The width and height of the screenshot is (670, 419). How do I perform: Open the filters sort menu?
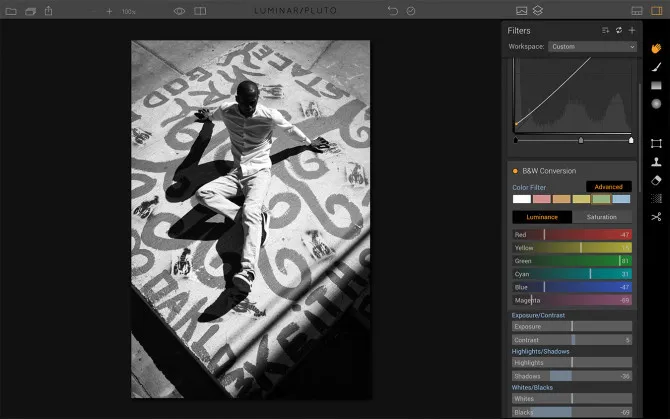tap(606, 31)
